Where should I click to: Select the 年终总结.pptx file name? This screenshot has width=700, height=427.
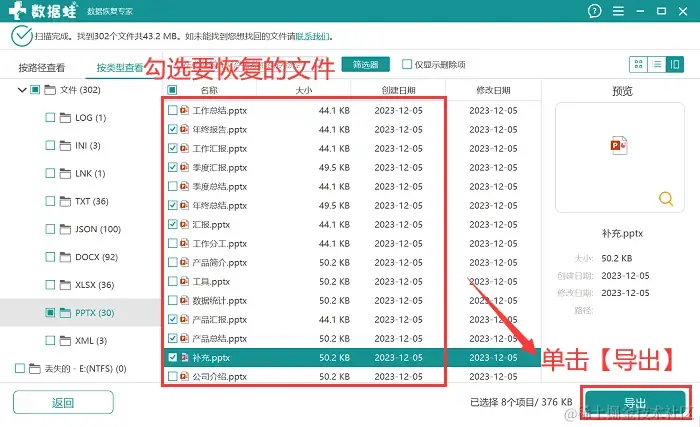220,205
